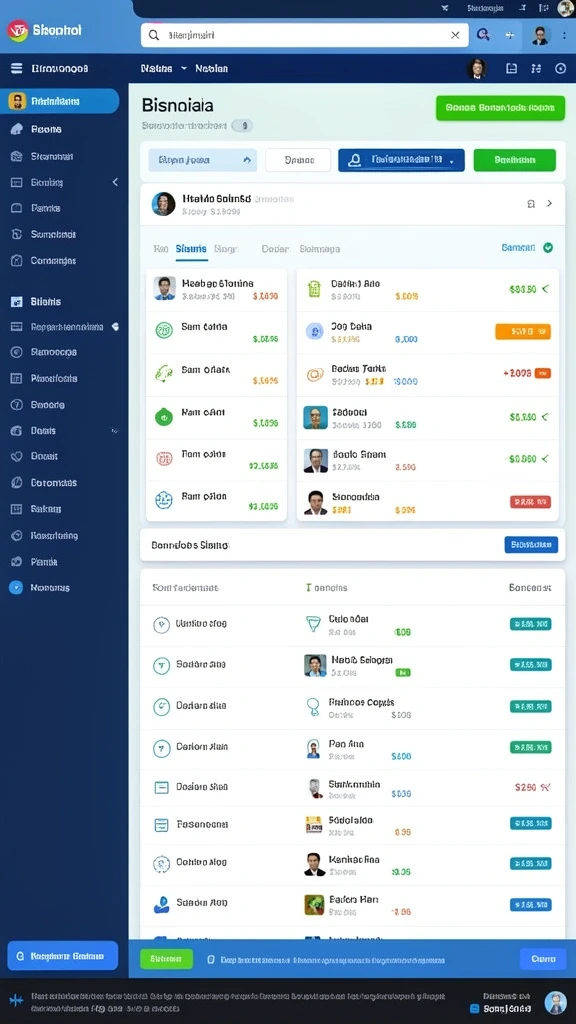The image size is (576, 1024).
Task: Open the blue dropdown with person icon
Action: point(401,160)
